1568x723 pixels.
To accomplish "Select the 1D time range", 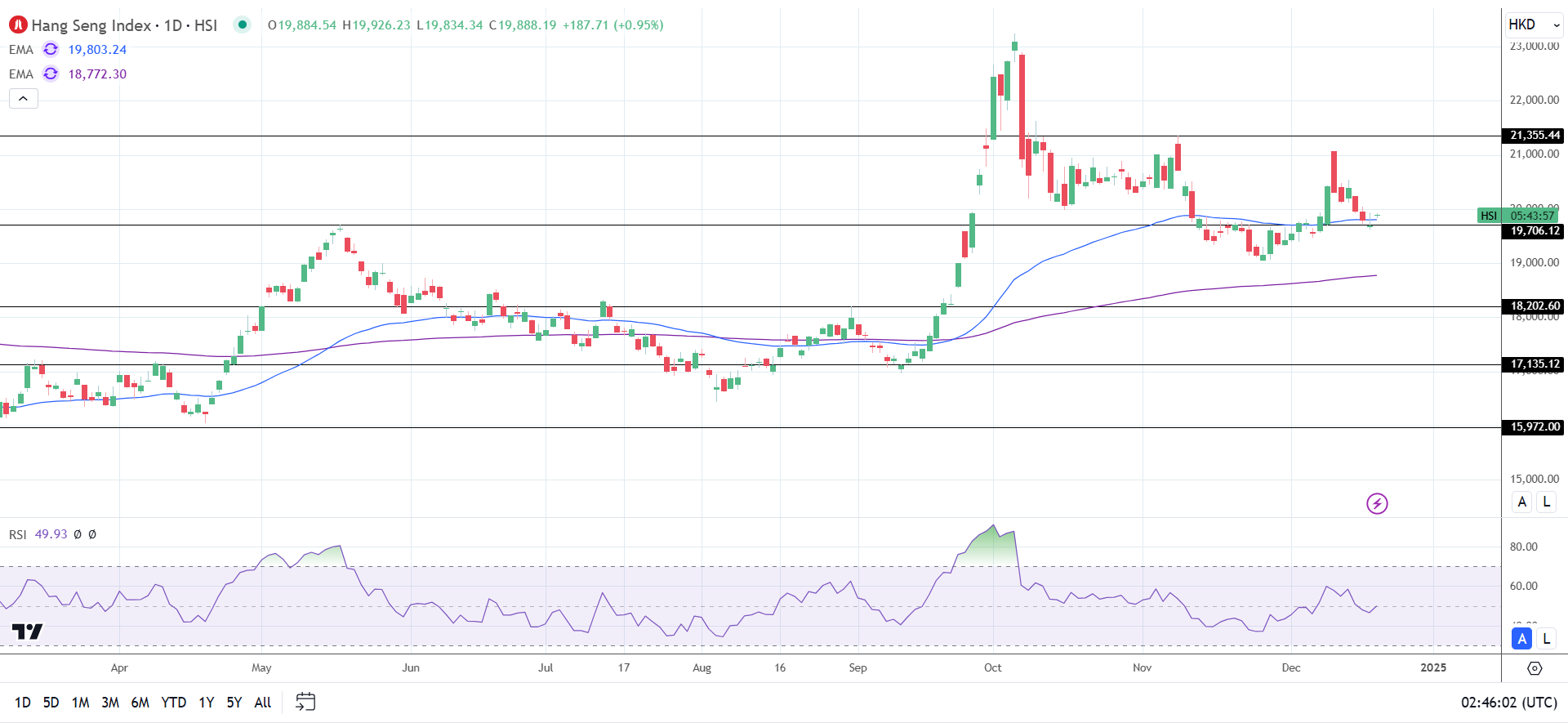I will coord(23,703).
